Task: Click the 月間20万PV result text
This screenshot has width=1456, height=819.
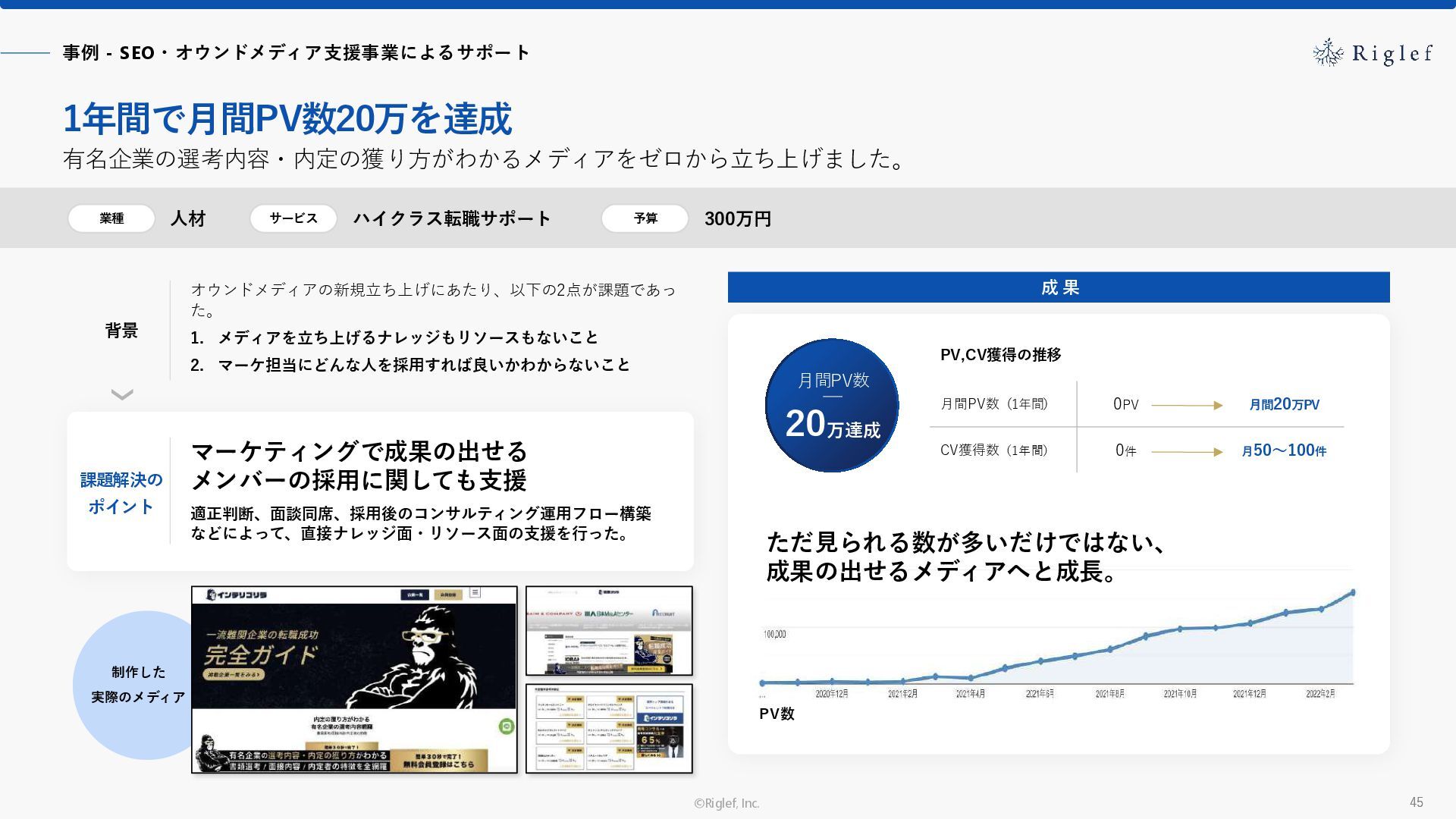Action: pyautogui.click(x=1284, y=405)
